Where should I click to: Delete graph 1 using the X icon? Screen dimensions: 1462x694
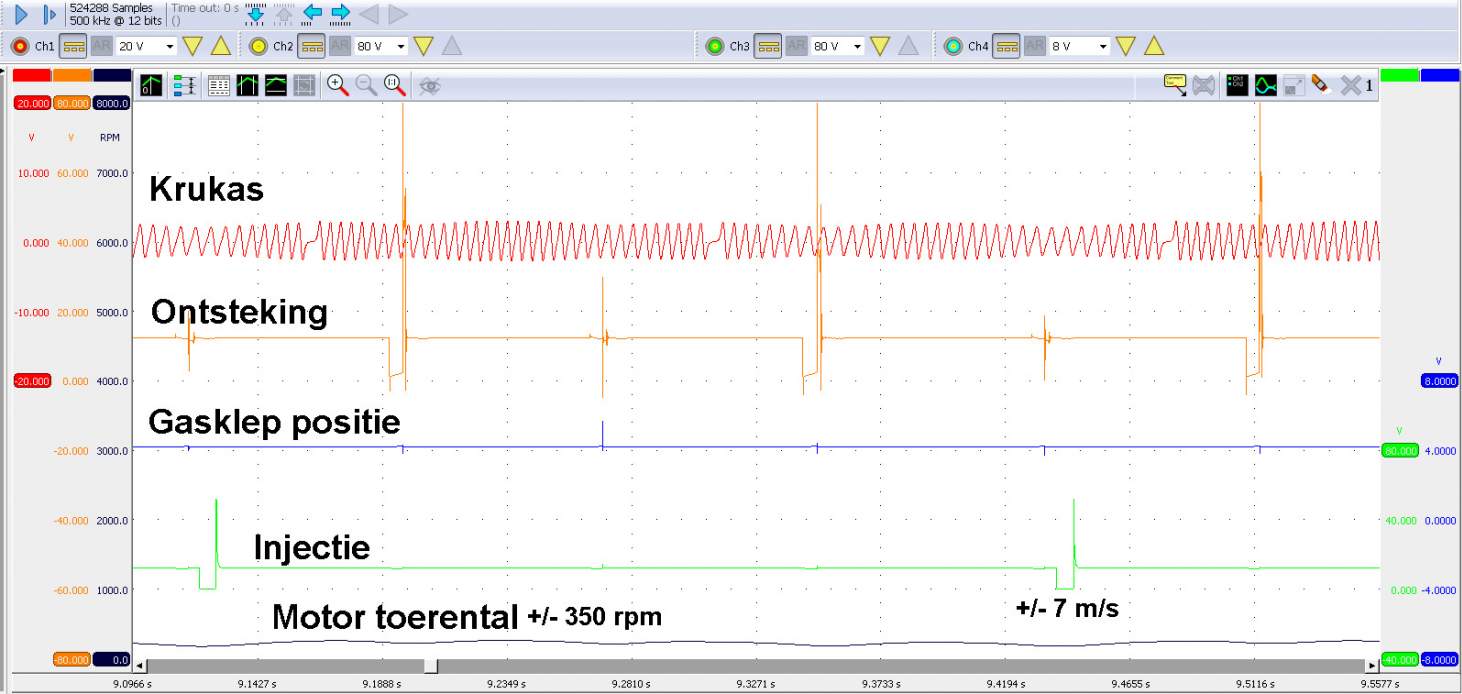(1352, 86)
